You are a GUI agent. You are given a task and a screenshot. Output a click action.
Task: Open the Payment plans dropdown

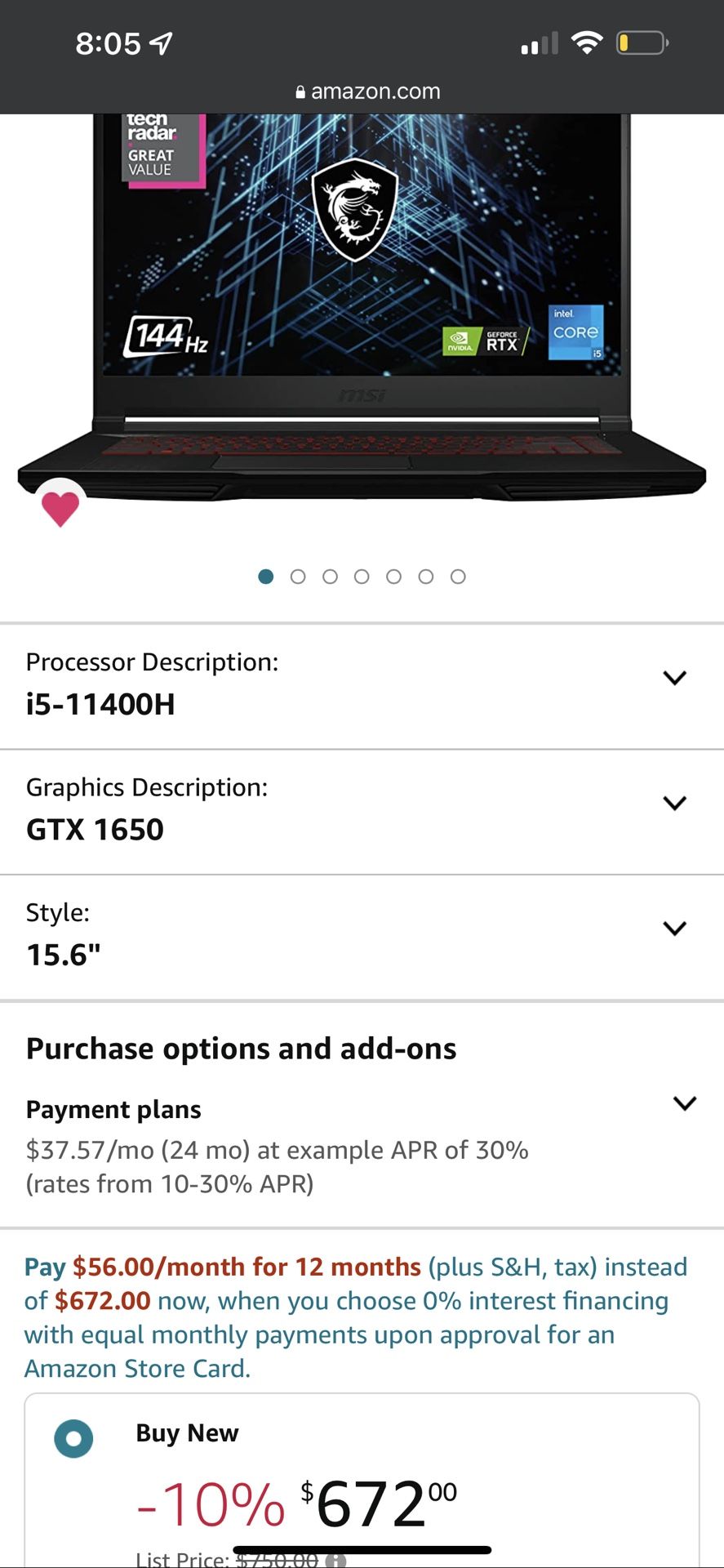tap(684, 1103)
